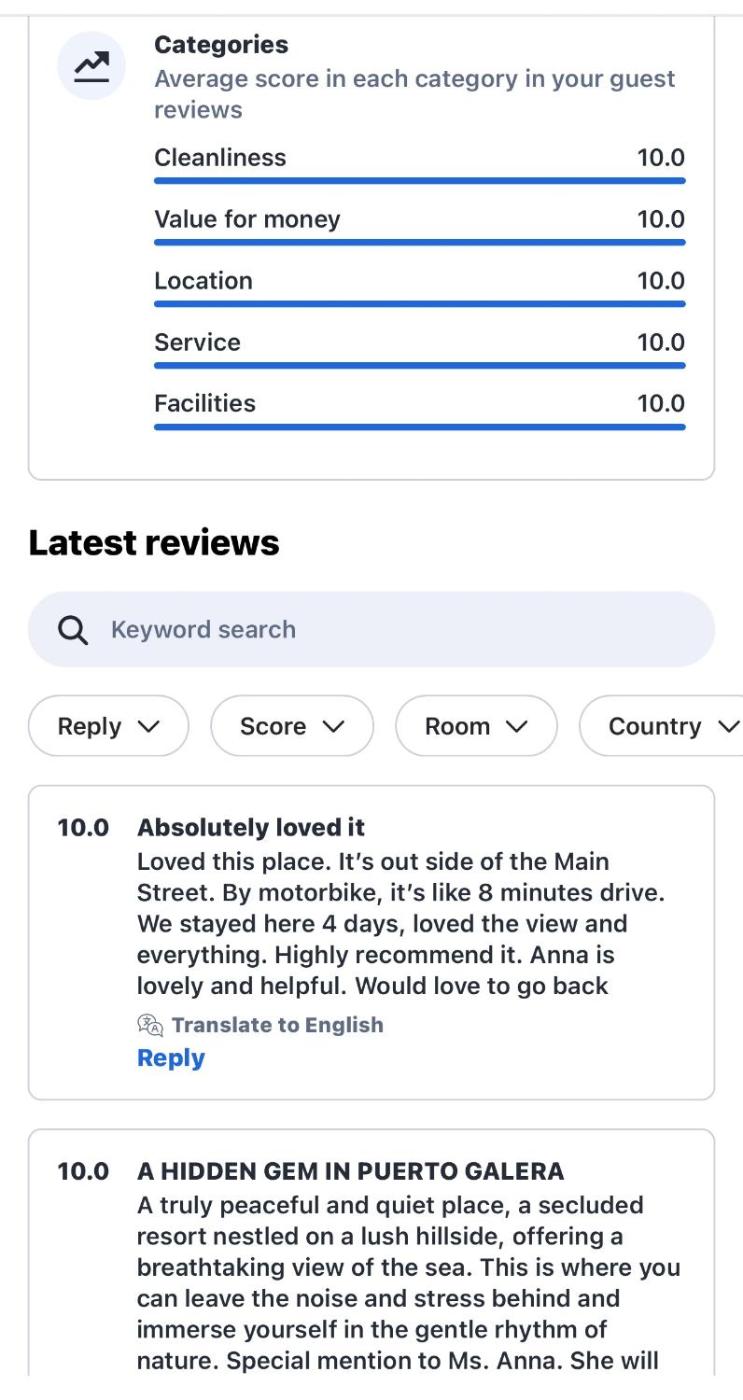Click the Keyword search input field
The width and height of the screenshot is (743, 1400).
coord(400,630)
